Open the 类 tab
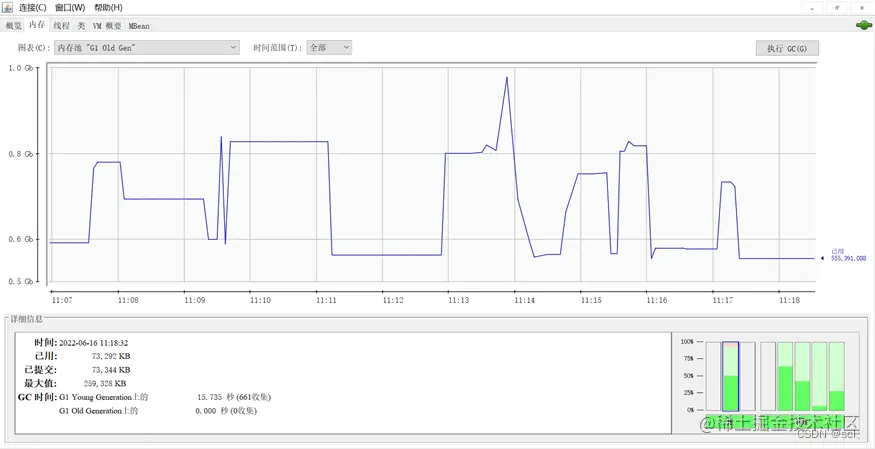The image size is (875, 449). tap(81, 26)
